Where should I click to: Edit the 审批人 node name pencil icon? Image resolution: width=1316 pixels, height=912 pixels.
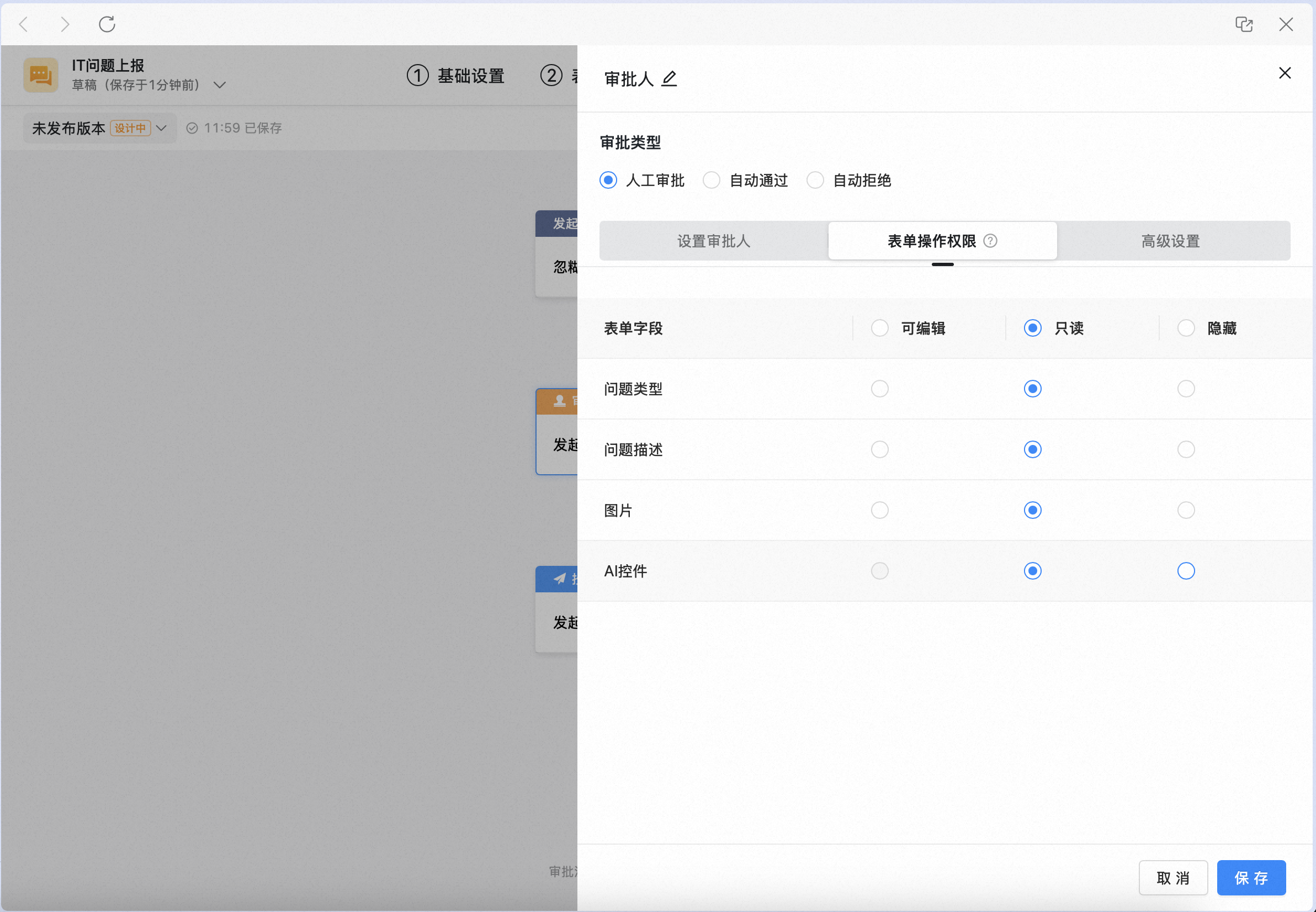point(668,78)
